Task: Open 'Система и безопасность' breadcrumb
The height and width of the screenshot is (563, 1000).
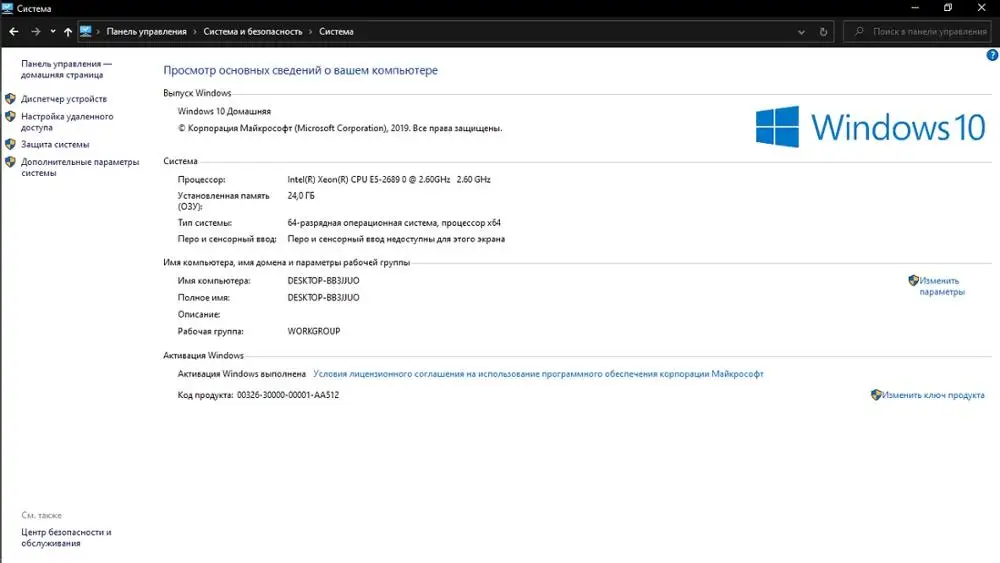Action: pos(253,31)
